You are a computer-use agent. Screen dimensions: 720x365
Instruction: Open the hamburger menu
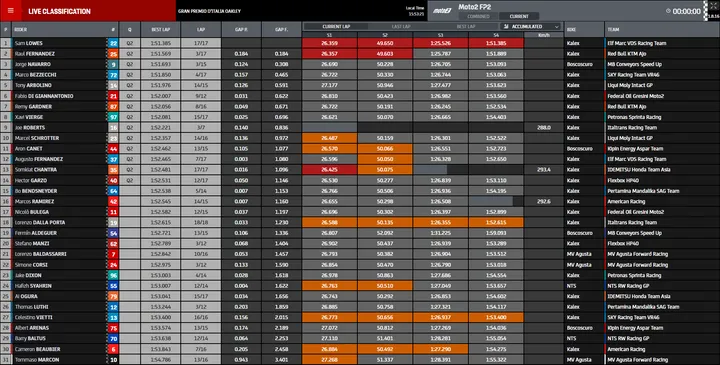(x=11, y=11)
